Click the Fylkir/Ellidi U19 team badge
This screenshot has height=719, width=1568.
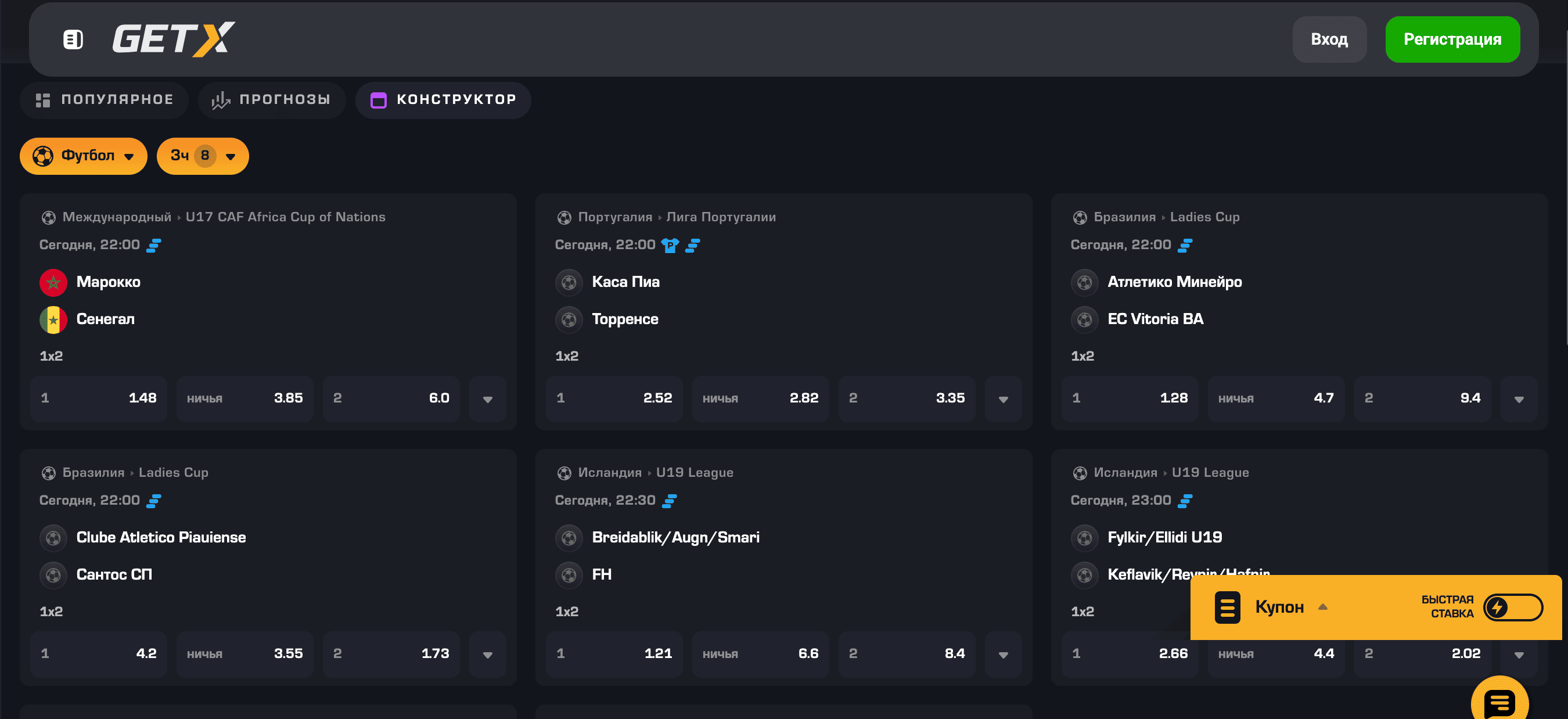[1085, 538]
